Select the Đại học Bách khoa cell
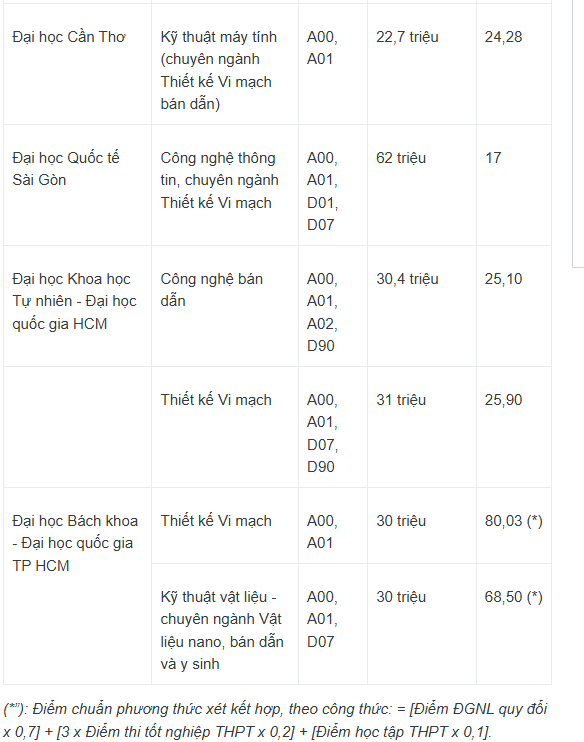584x742 pixels. click(x=77, y=586)
